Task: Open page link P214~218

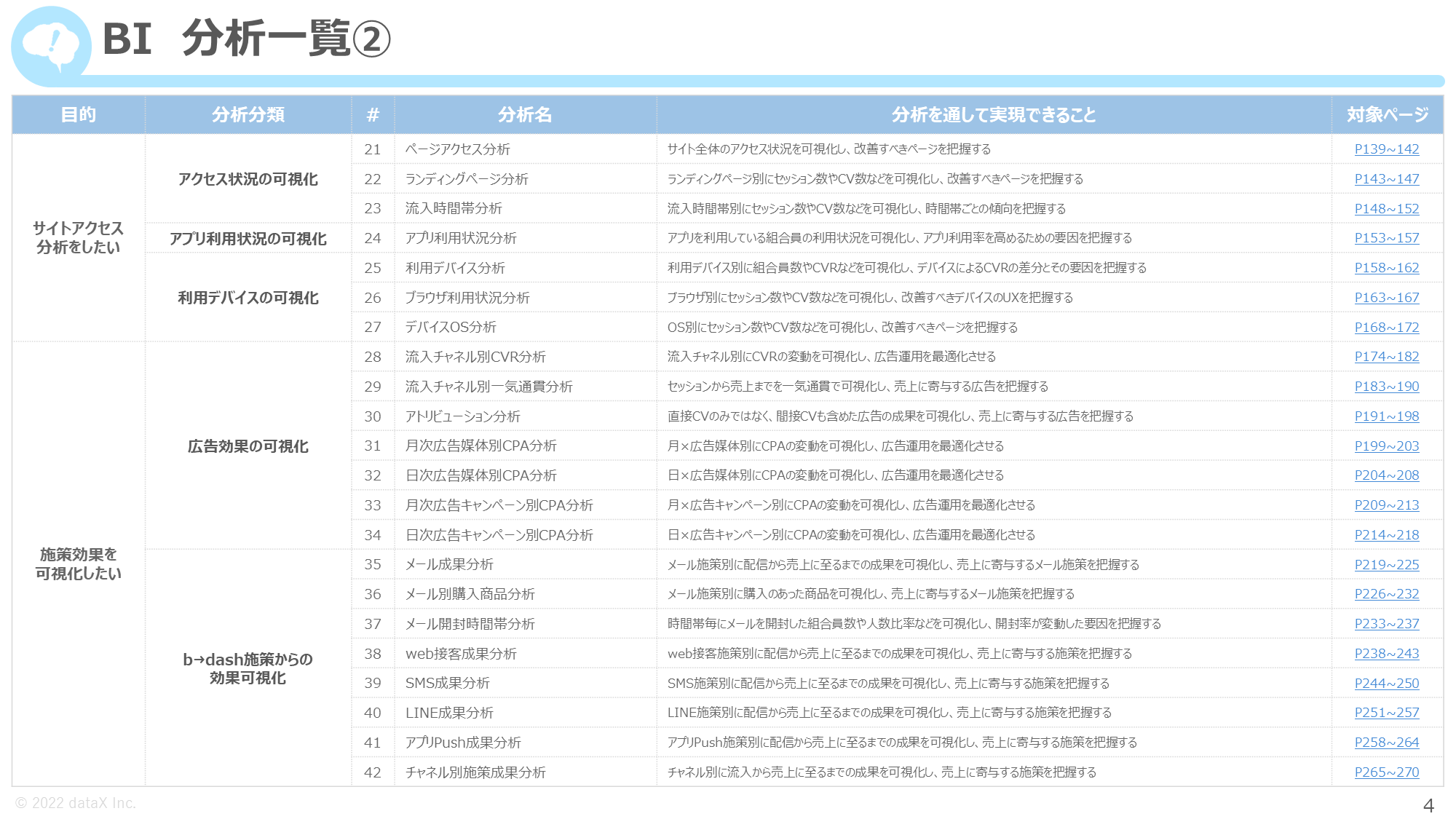Action: tap(1387, 535)
